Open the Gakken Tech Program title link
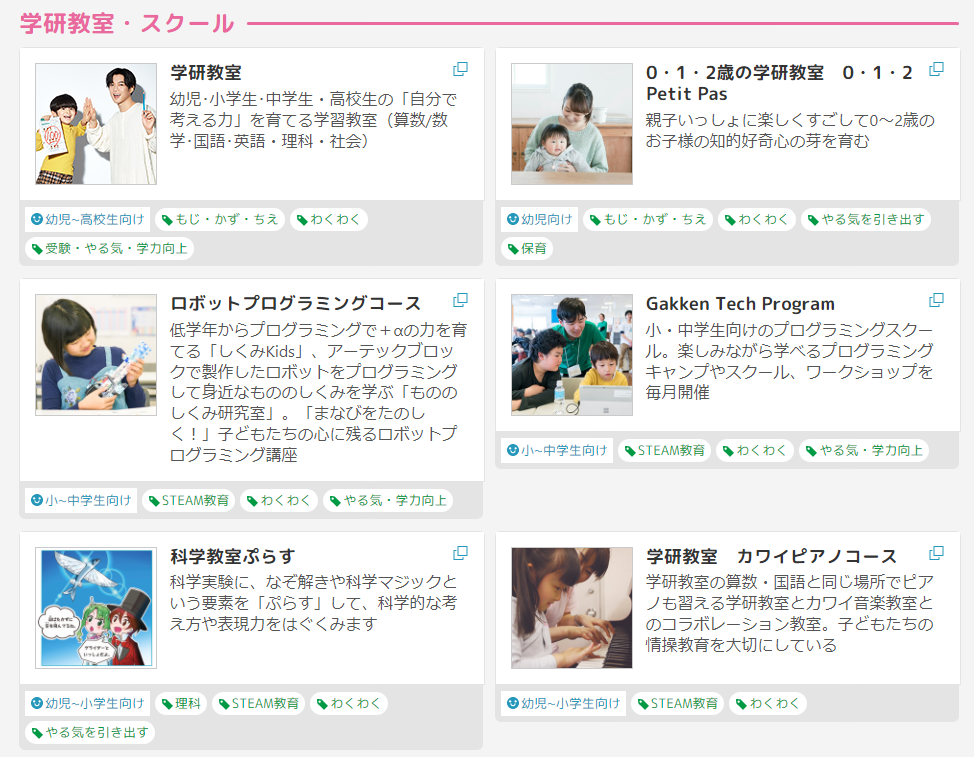This screenshot has width=974, height=757. (740, 304)
